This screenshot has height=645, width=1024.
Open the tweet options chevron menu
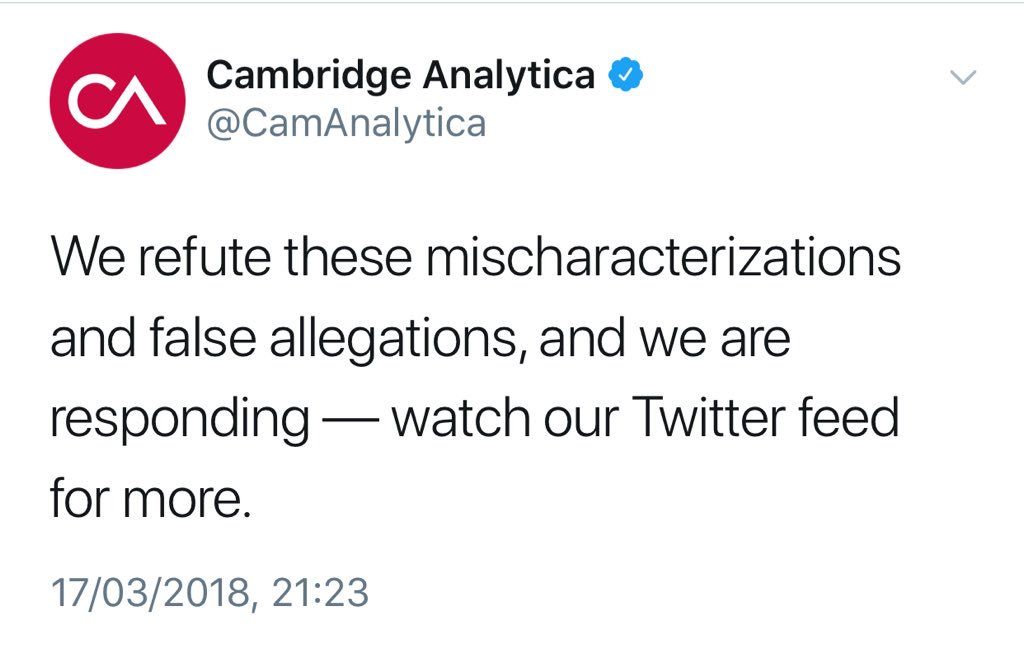coord(962,78)
